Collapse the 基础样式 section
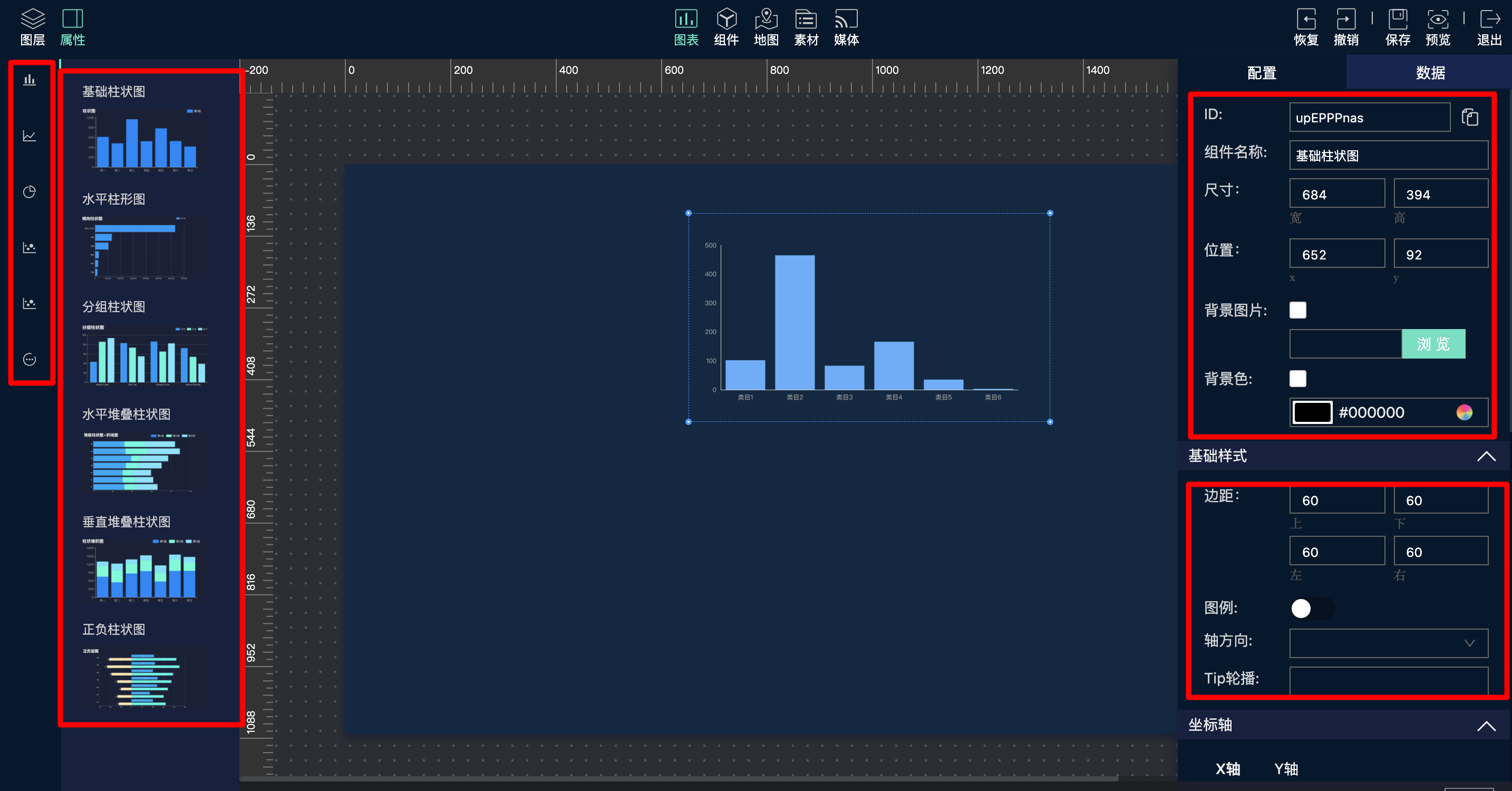 coord(1486,456)
